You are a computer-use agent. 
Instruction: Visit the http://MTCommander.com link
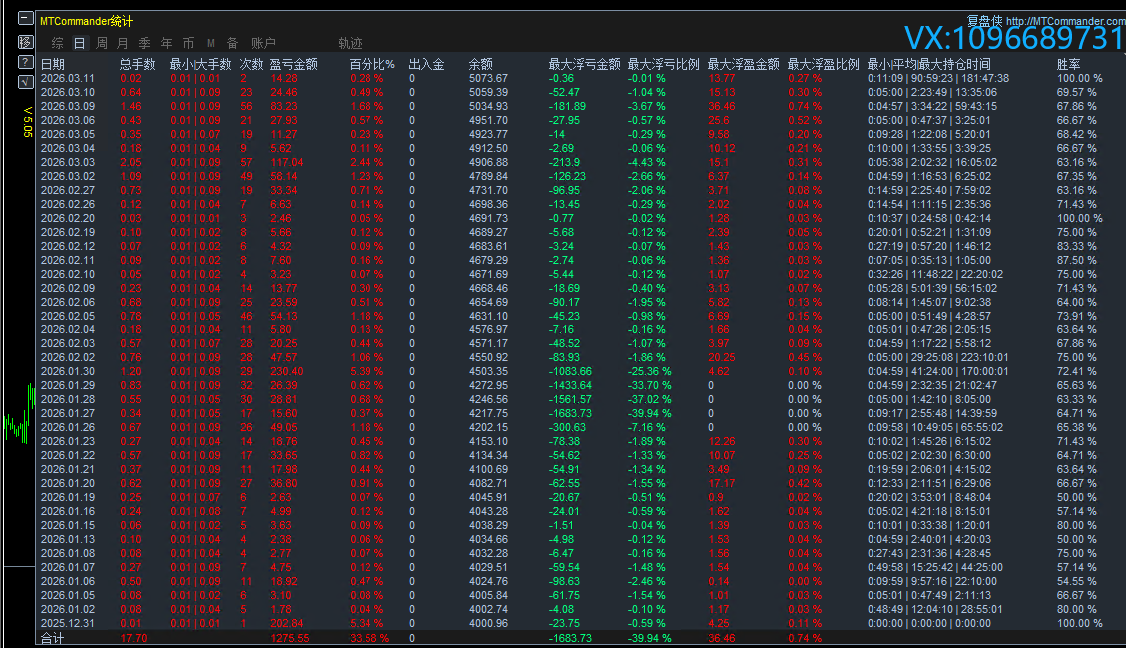click(1064, 21)
